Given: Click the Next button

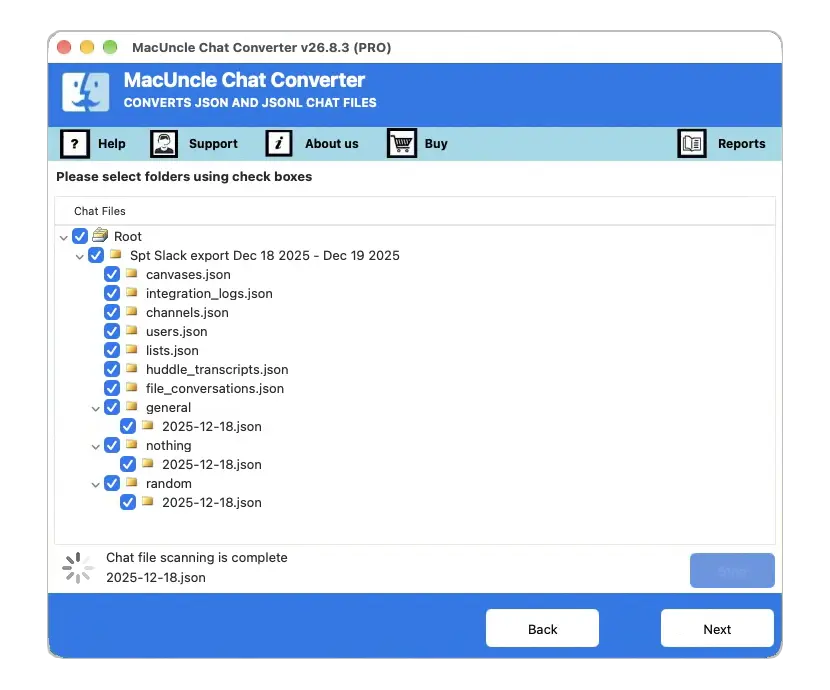Looking at the screenshot, I should tap(717, 628).
